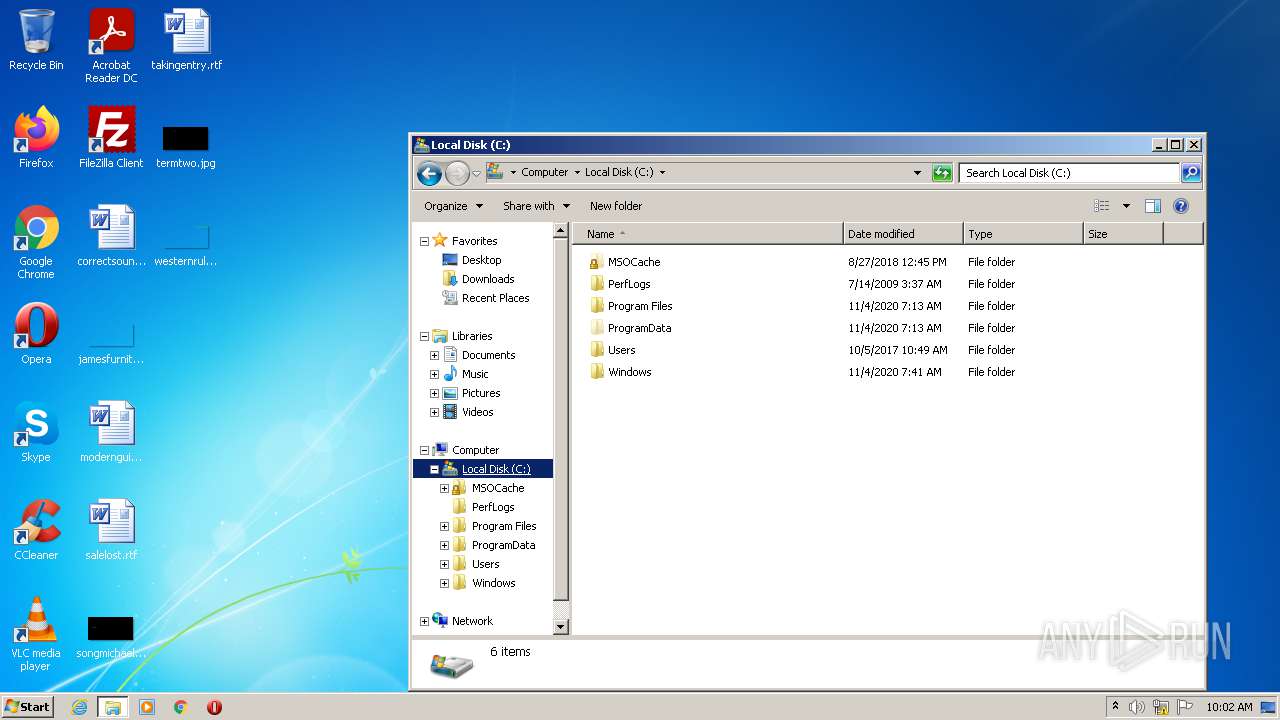Show hidden tray icons arrow
Screen dimensions: 1280x720
[x=1115, y=707]
